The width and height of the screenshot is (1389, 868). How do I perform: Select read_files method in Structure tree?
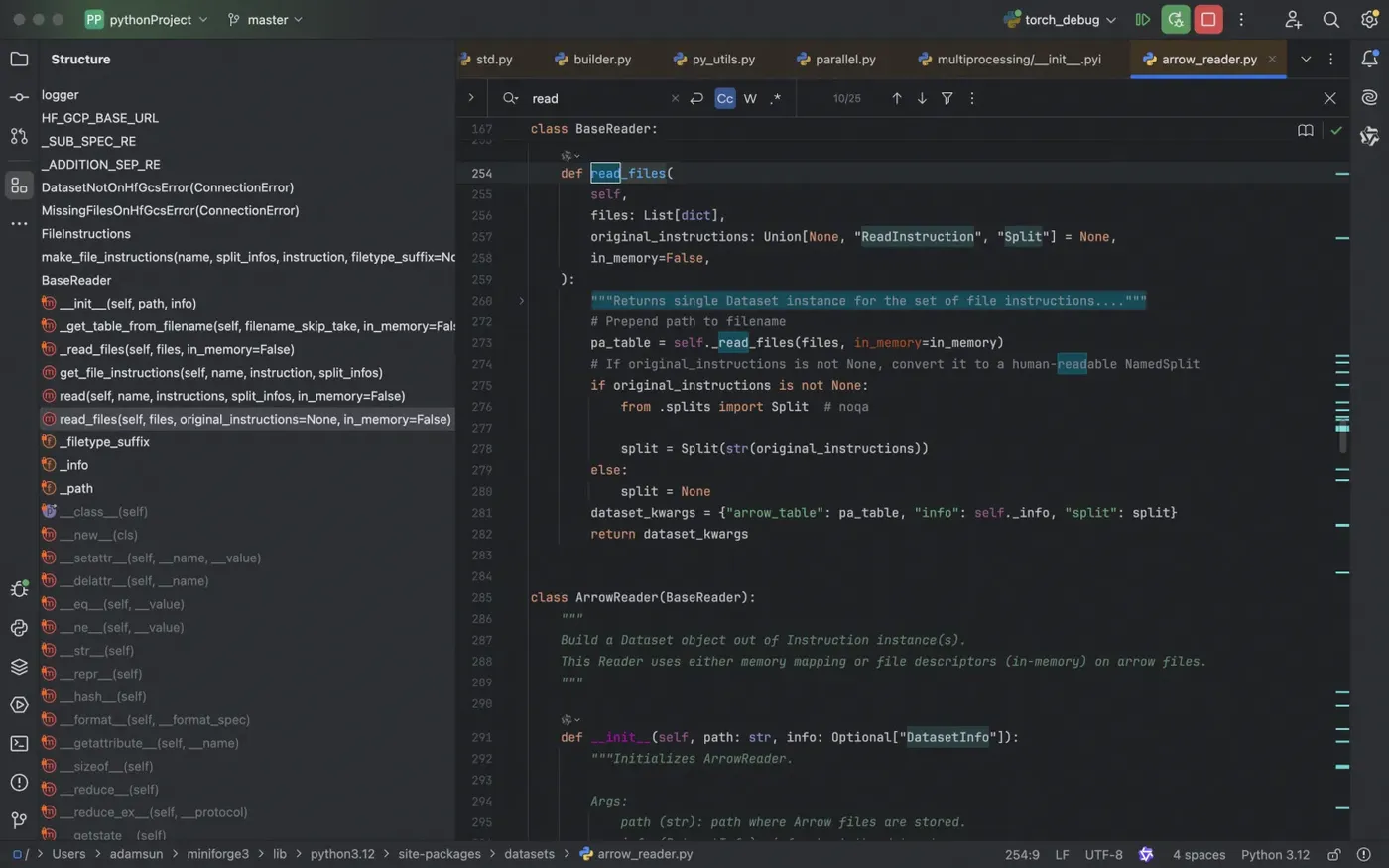click(247, 419)
